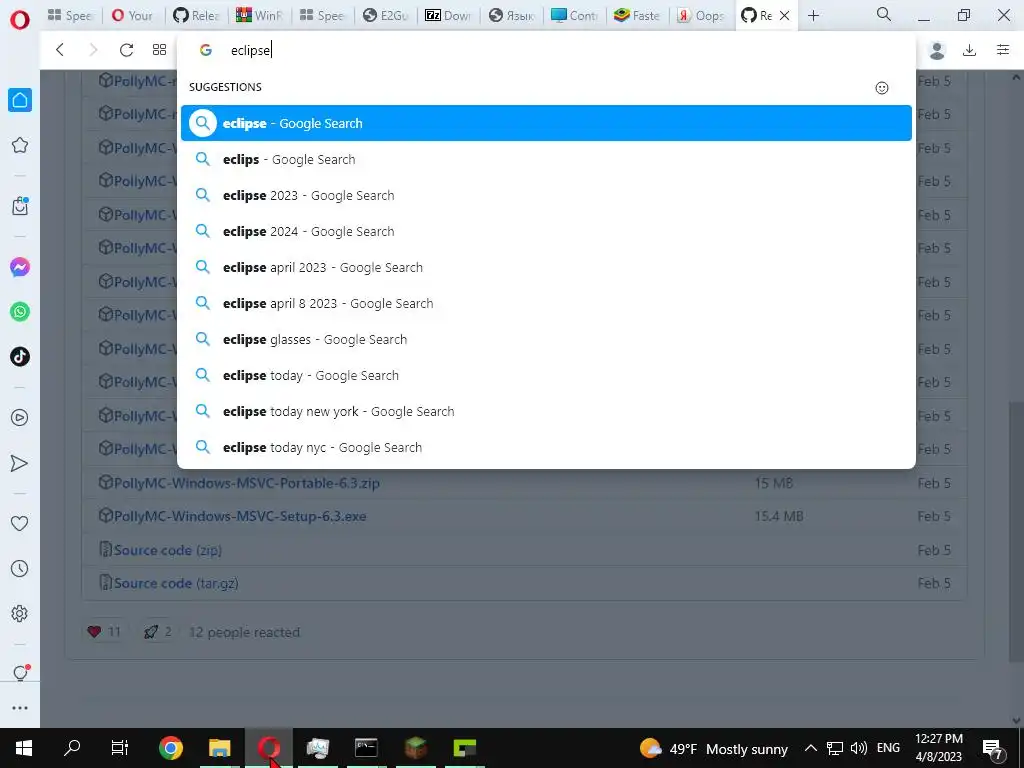Image resolution: width=1024 pixels, height=768 pixels.
Task: Open Settings gear in the sidebar
Action: tap(20, 613)
